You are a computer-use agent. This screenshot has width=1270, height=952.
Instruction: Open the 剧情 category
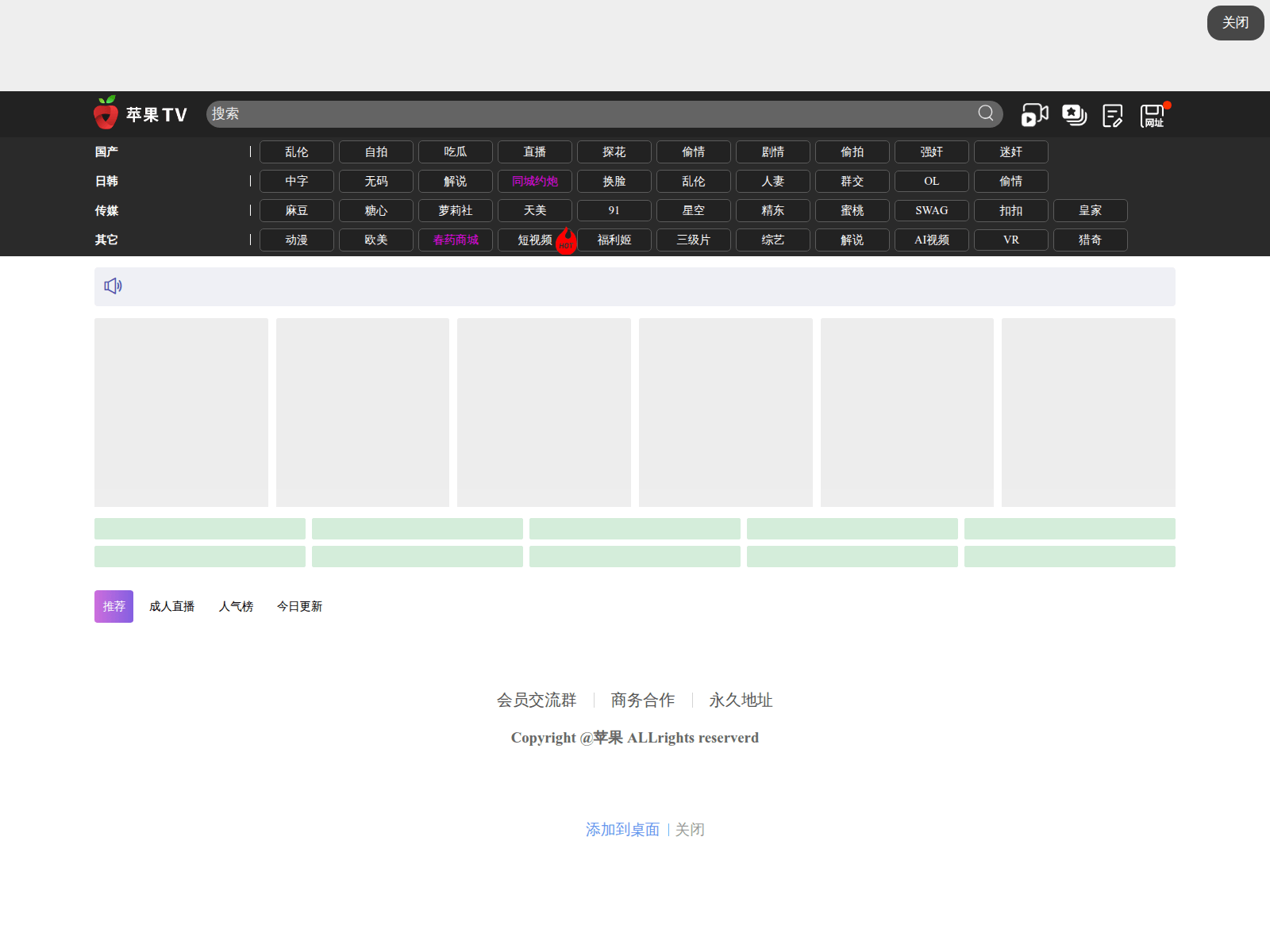pyautogui.click(x=773, y=152)
